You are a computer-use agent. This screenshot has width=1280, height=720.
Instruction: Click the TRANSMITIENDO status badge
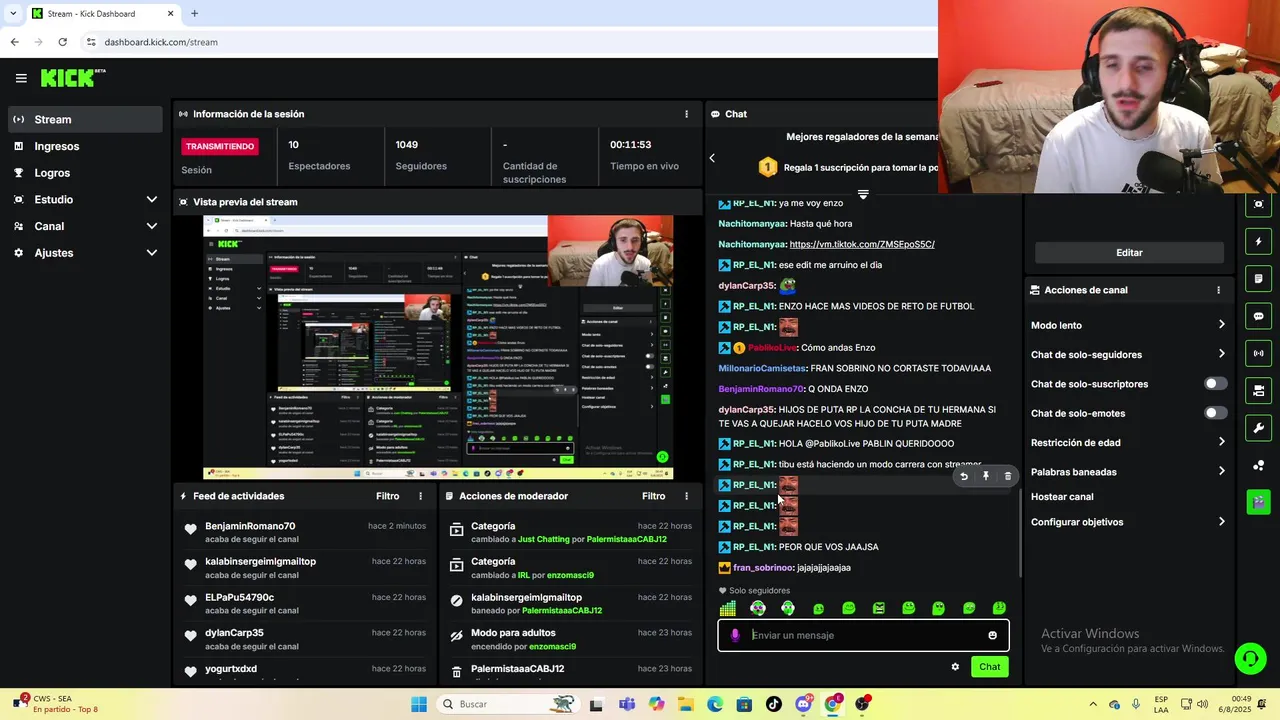pos(220,146)
